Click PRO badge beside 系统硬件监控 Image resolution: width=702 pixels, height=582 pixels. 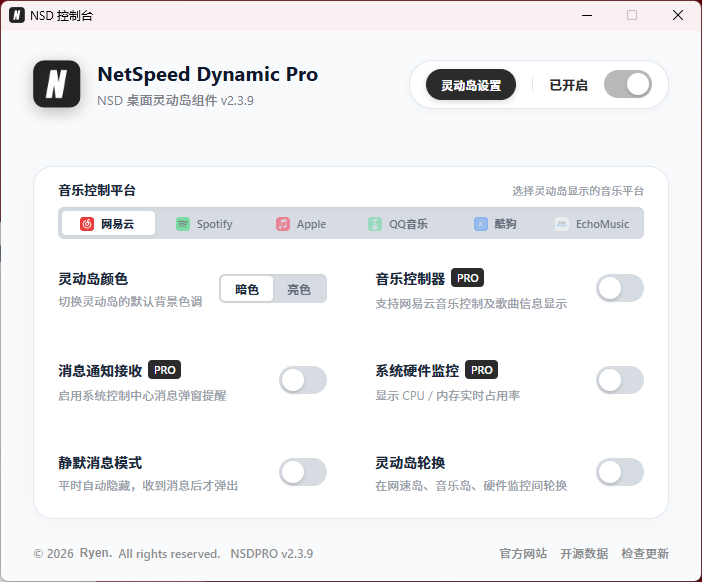click(481, 370)
